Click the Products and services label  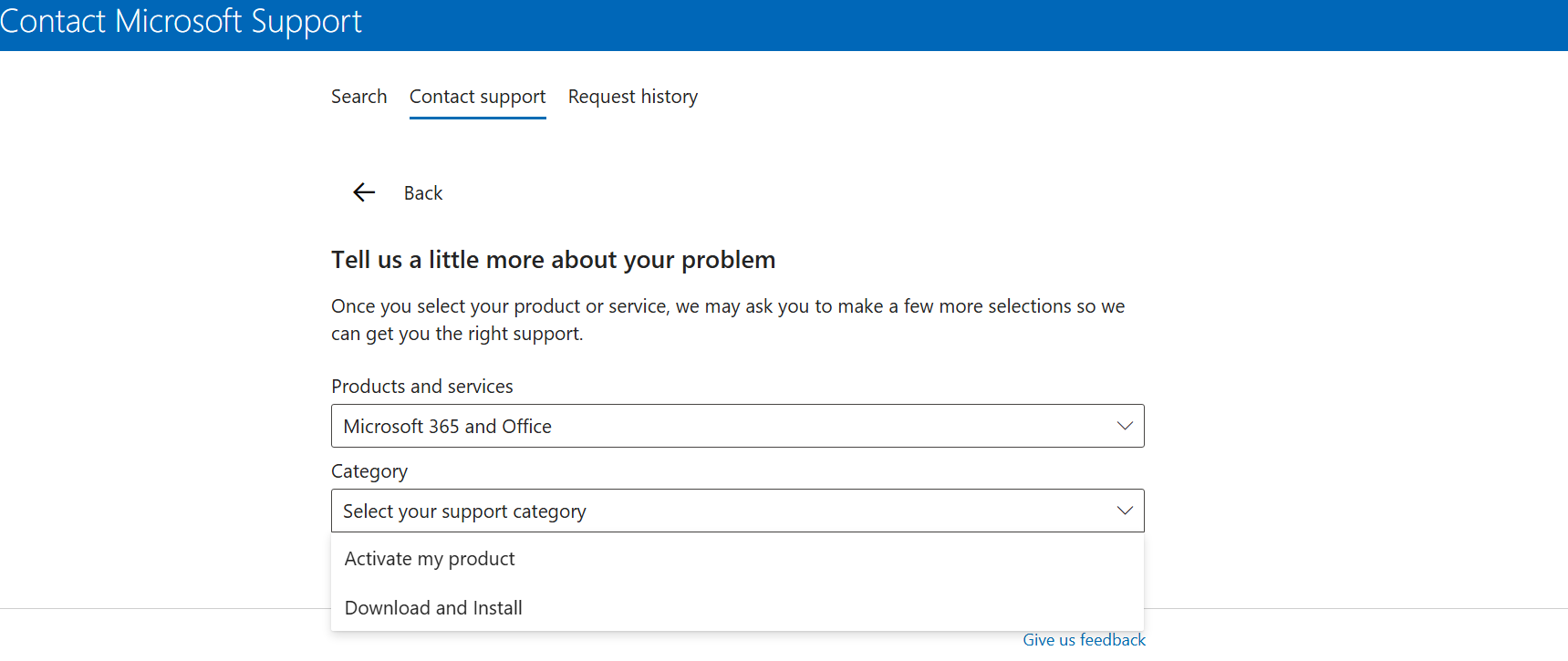(x=422, y=387)
